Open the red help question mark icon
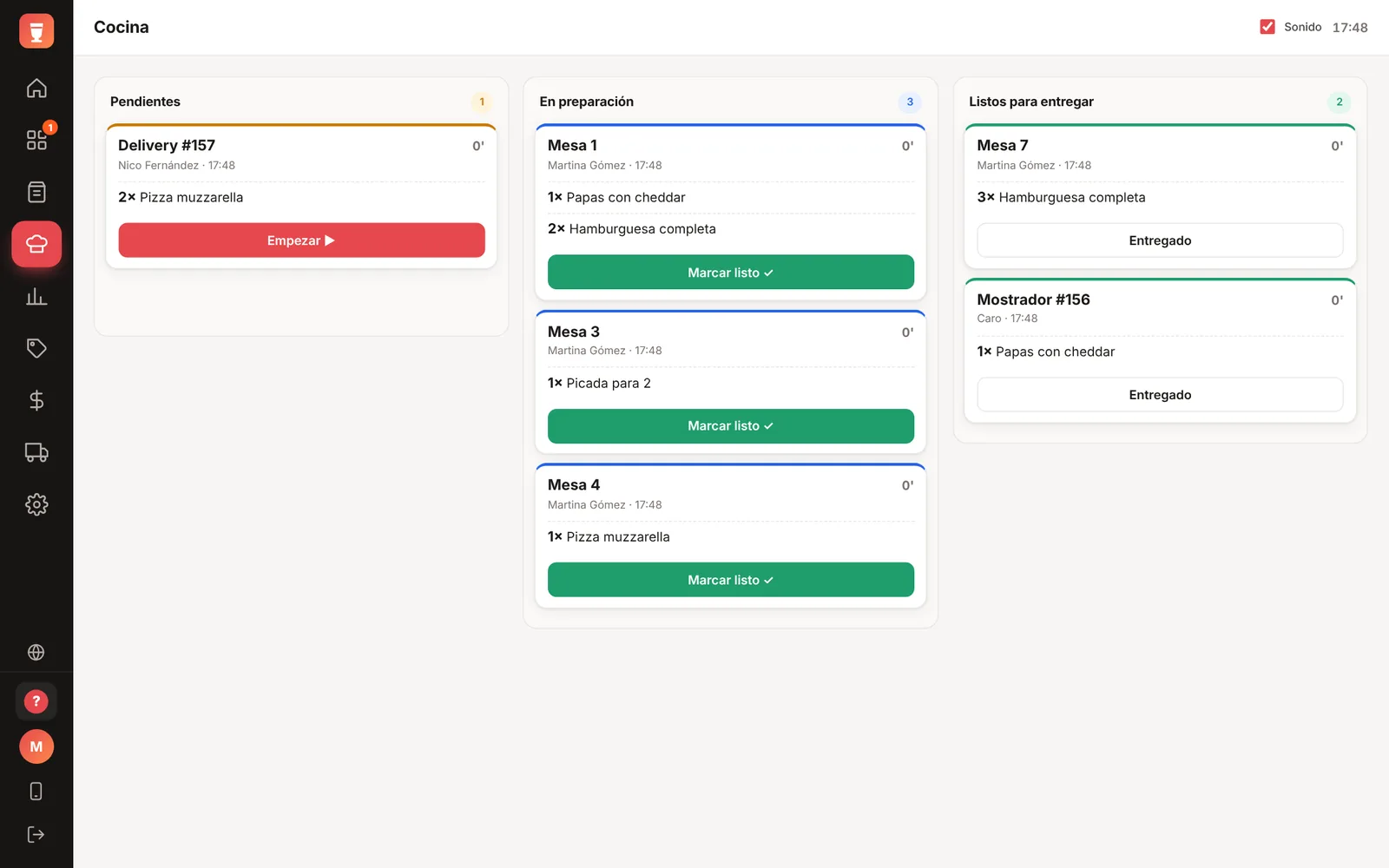The height and width of the screenshot is (868, 1389). pyautogui.click(x=36, y=701)
